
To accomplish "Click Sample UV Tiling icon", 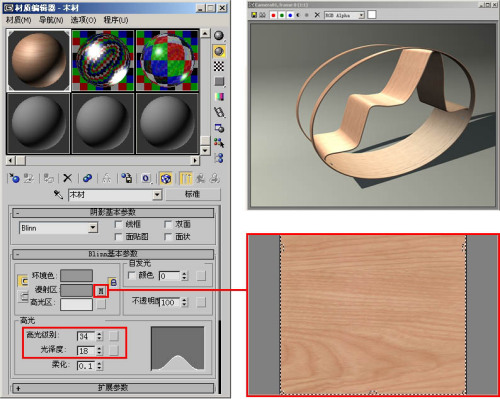I will [219, 81].
